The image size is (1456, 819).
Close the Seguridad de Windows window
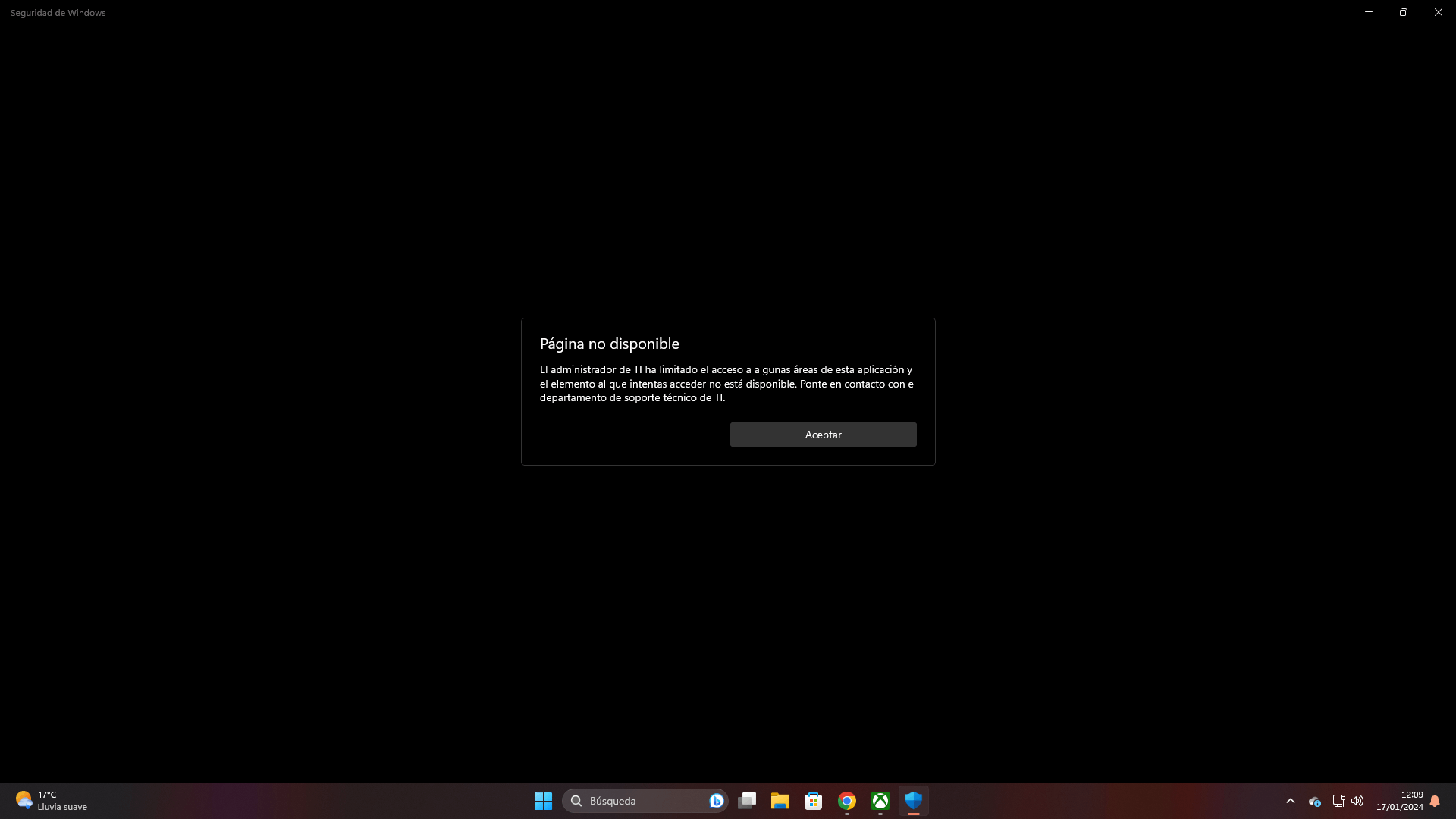(1439, 12)
